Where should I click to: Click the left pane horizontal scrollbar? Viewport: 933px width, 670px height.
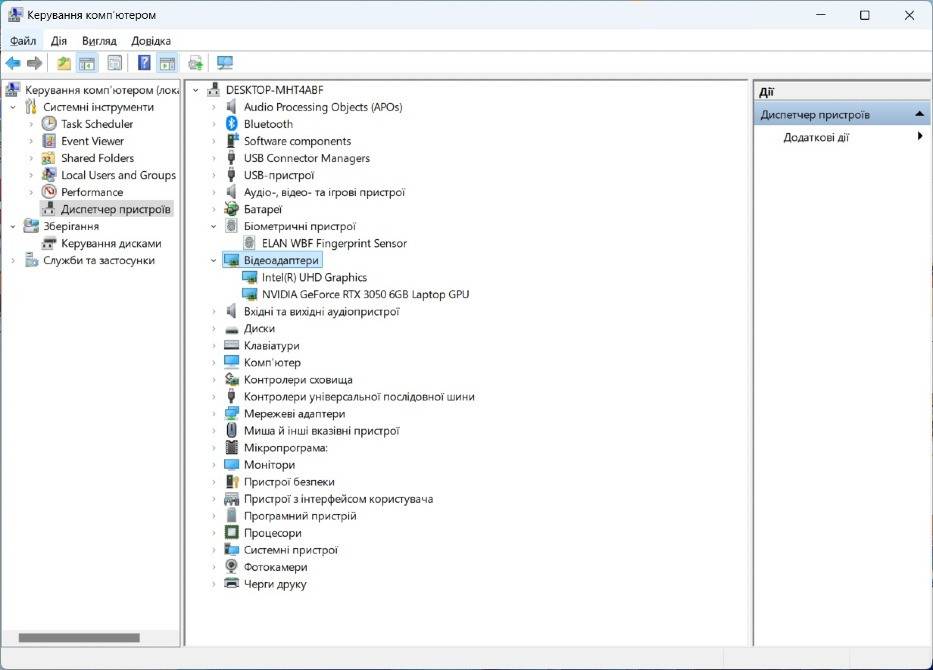point(79,637)
